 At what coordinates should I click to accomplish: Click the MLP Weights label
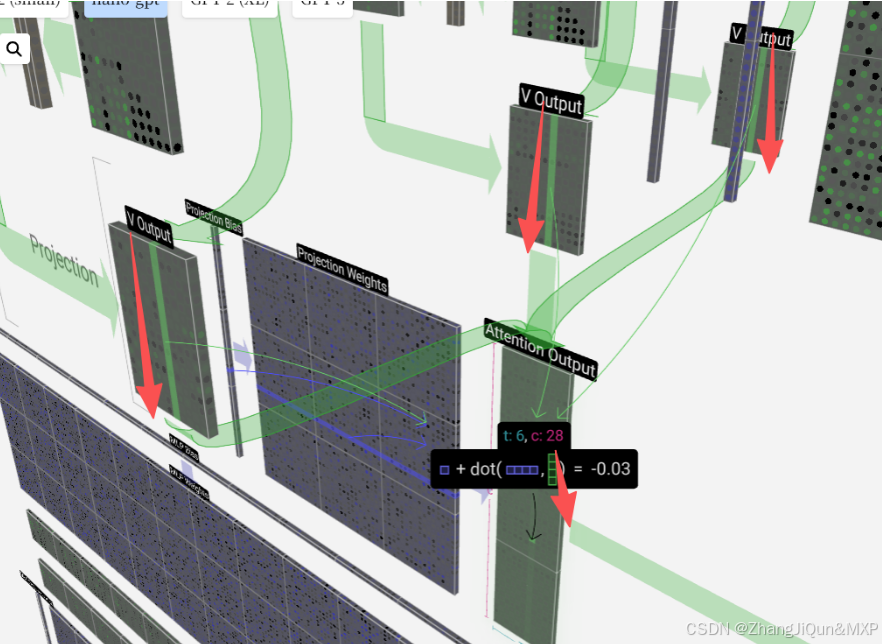coord(189,483)
